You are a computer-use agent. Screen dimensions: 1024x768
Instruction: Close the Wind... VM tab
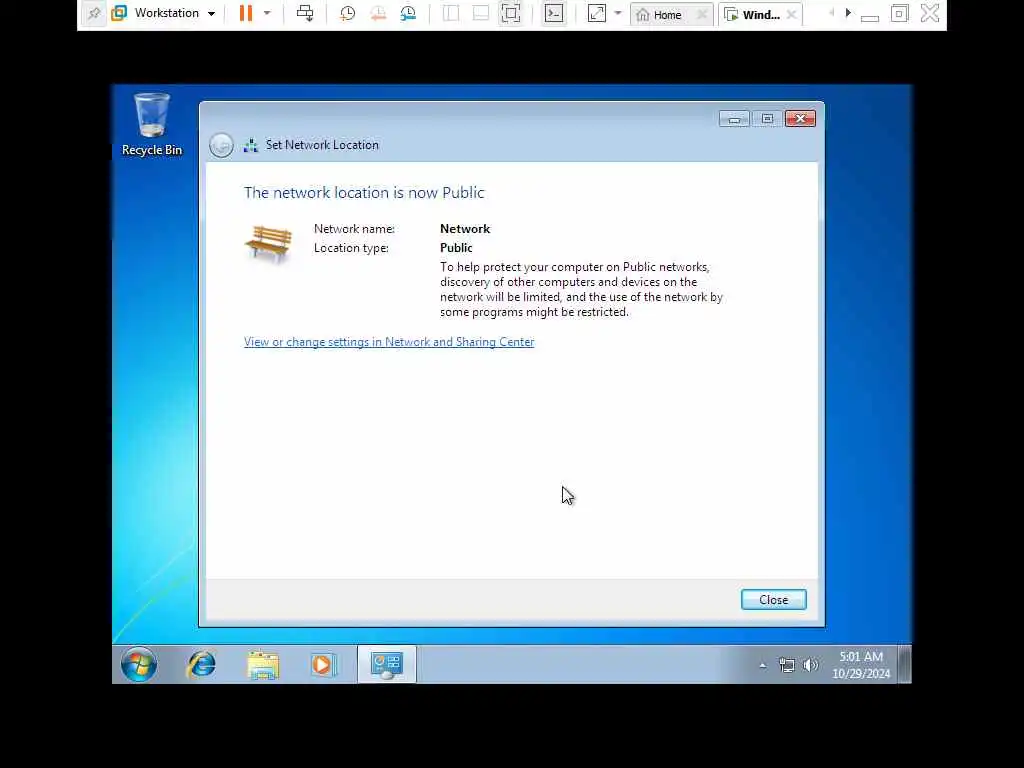(x=792, y=14)
